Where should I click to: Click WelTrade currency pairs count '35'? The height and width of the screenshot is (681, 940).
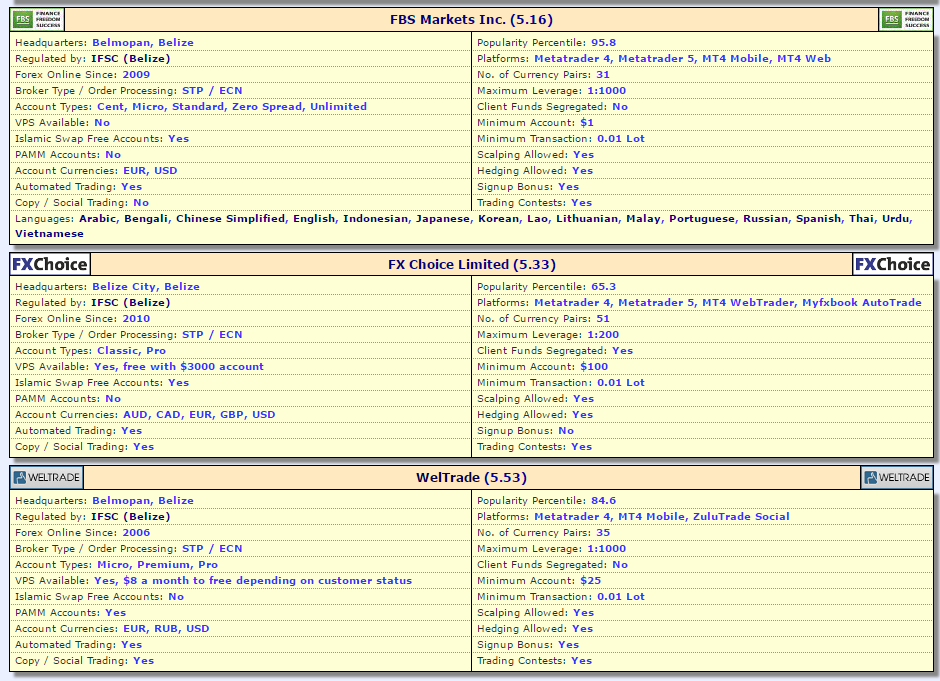(x=603, y=533)
